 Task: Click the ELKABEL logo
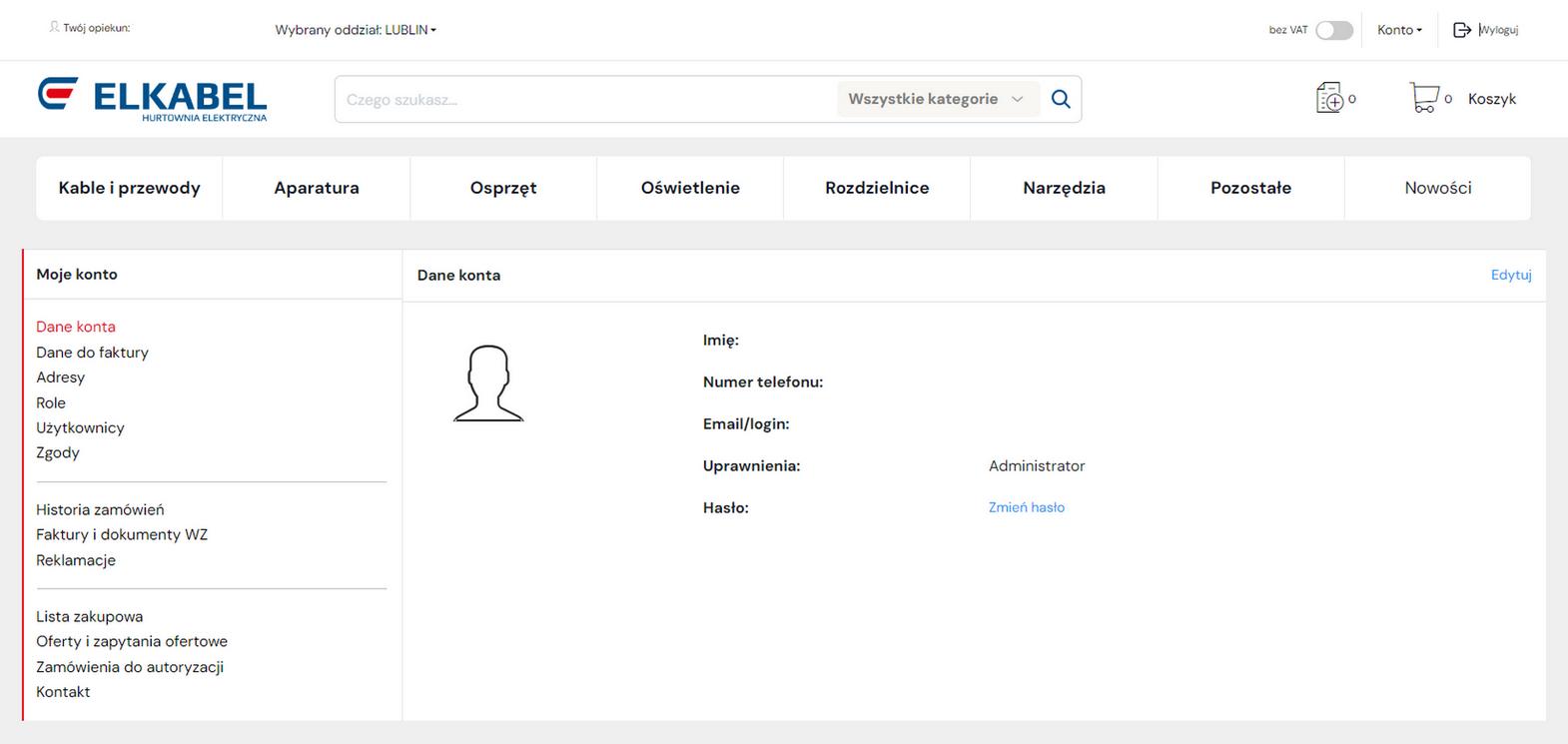click(x=152, y=99)
